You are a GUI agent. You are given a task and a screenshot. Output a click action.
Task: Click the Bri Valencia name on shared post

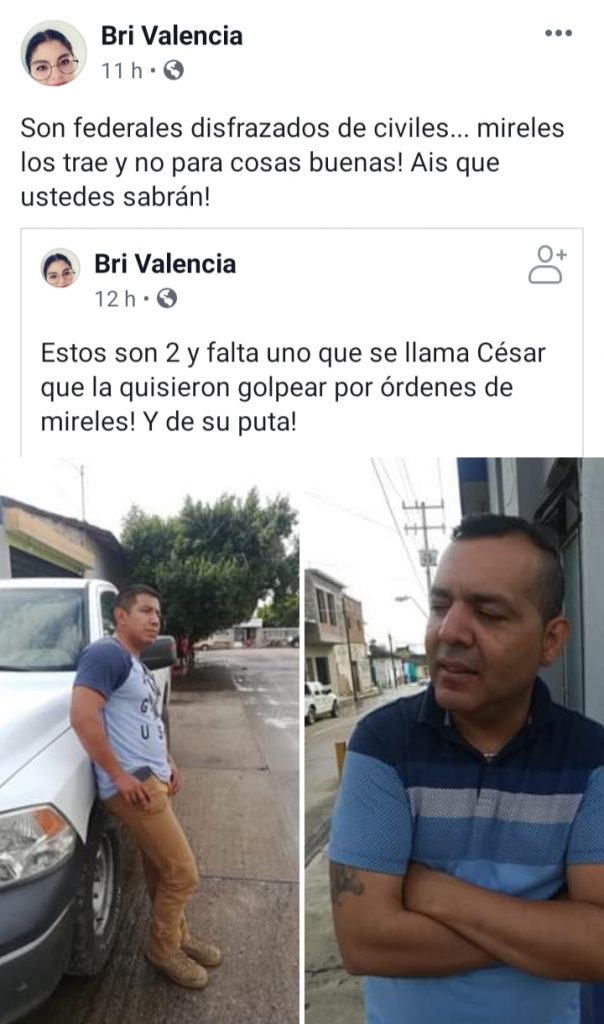[165, 264]
